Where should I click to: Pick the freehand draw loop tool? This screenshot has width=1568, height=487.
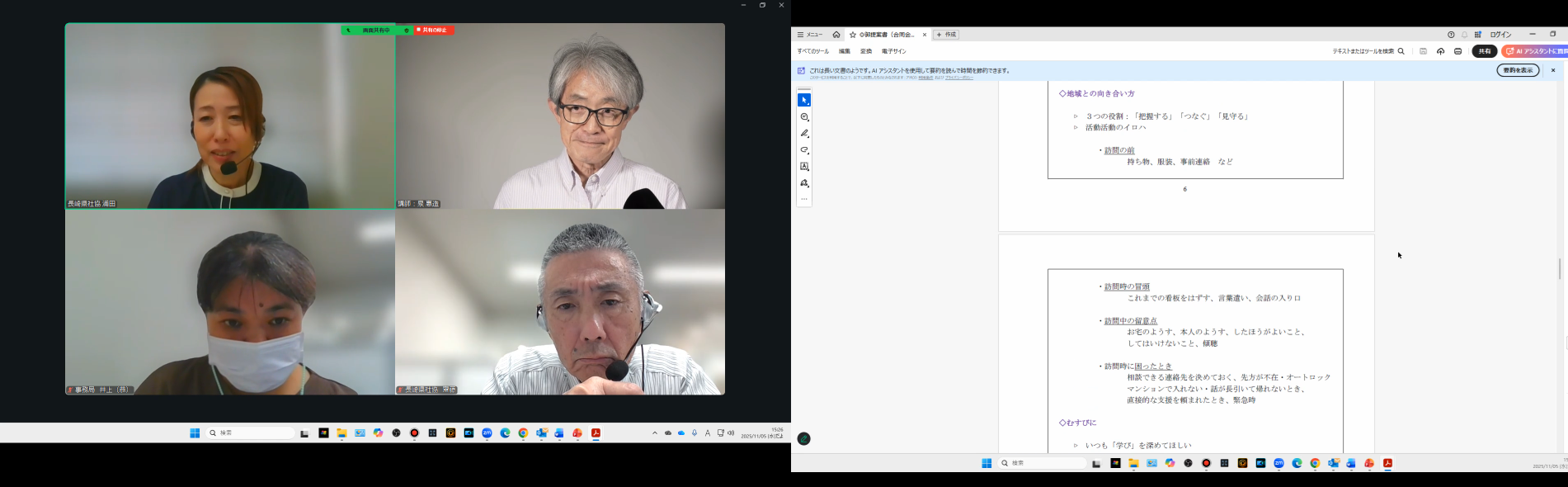pyautogui.click(x=804, y=150)
